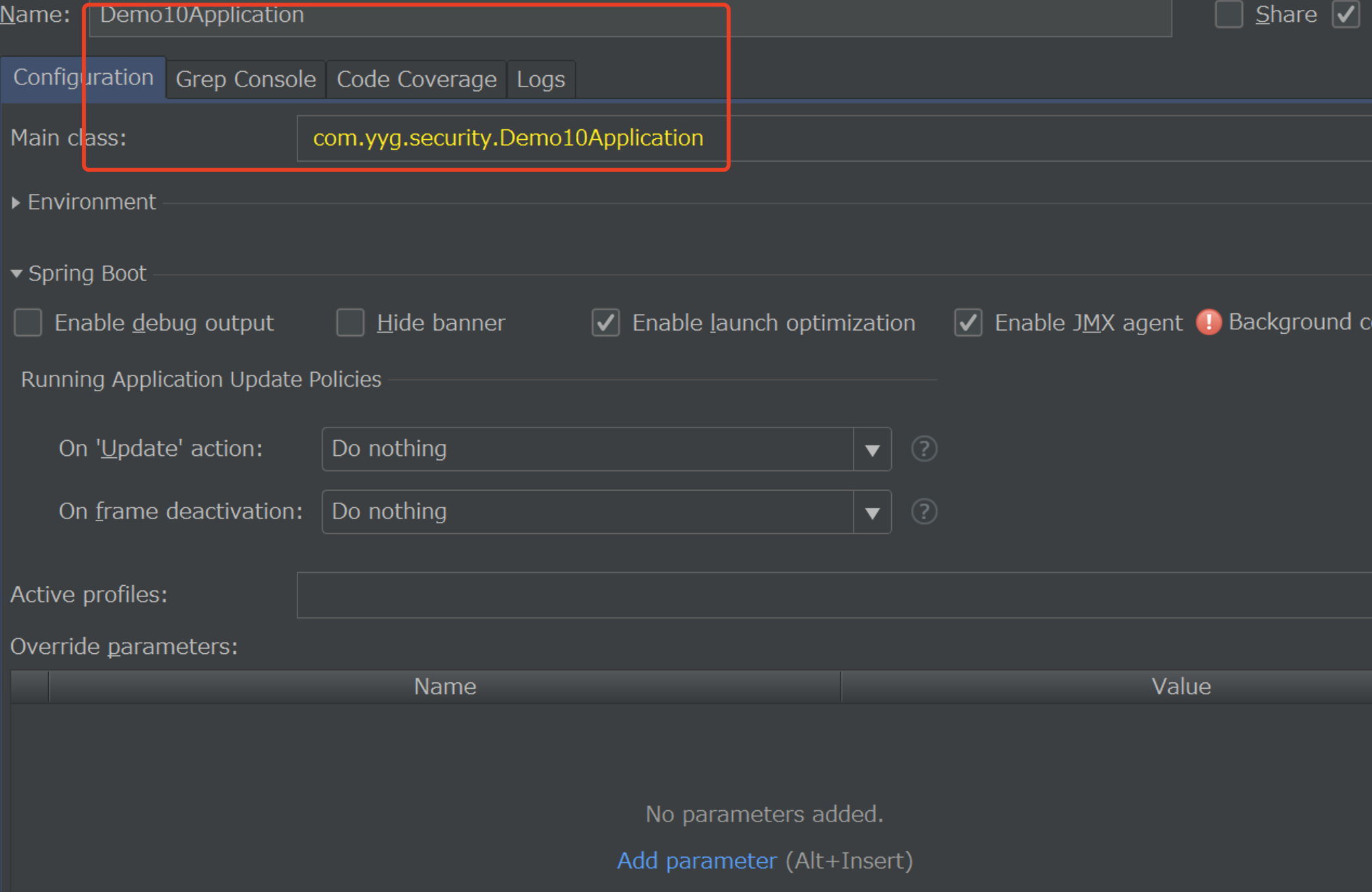Untick Enable launch optimization

coord(606,323)
